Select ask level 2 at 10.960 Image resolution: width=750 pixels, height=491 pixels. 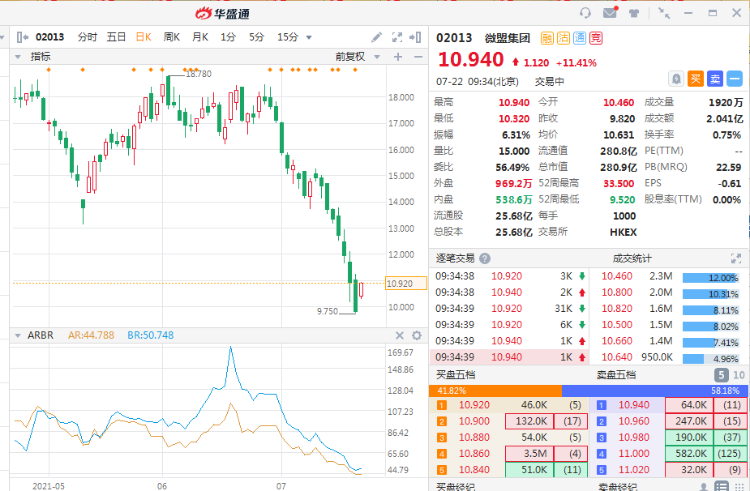[x=669, y=421]
